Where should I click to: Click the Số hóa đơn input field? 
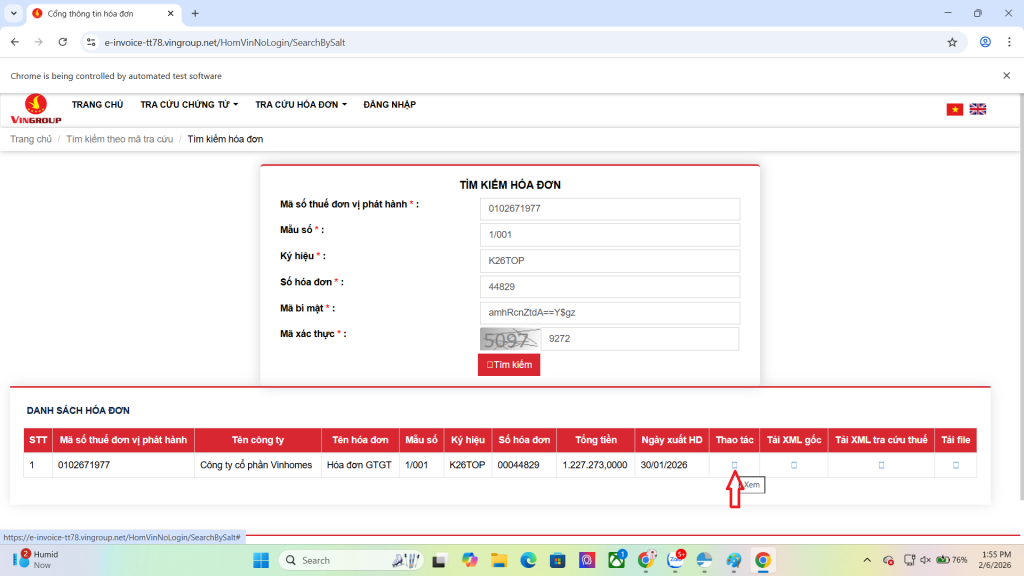[x=609, y=287]
